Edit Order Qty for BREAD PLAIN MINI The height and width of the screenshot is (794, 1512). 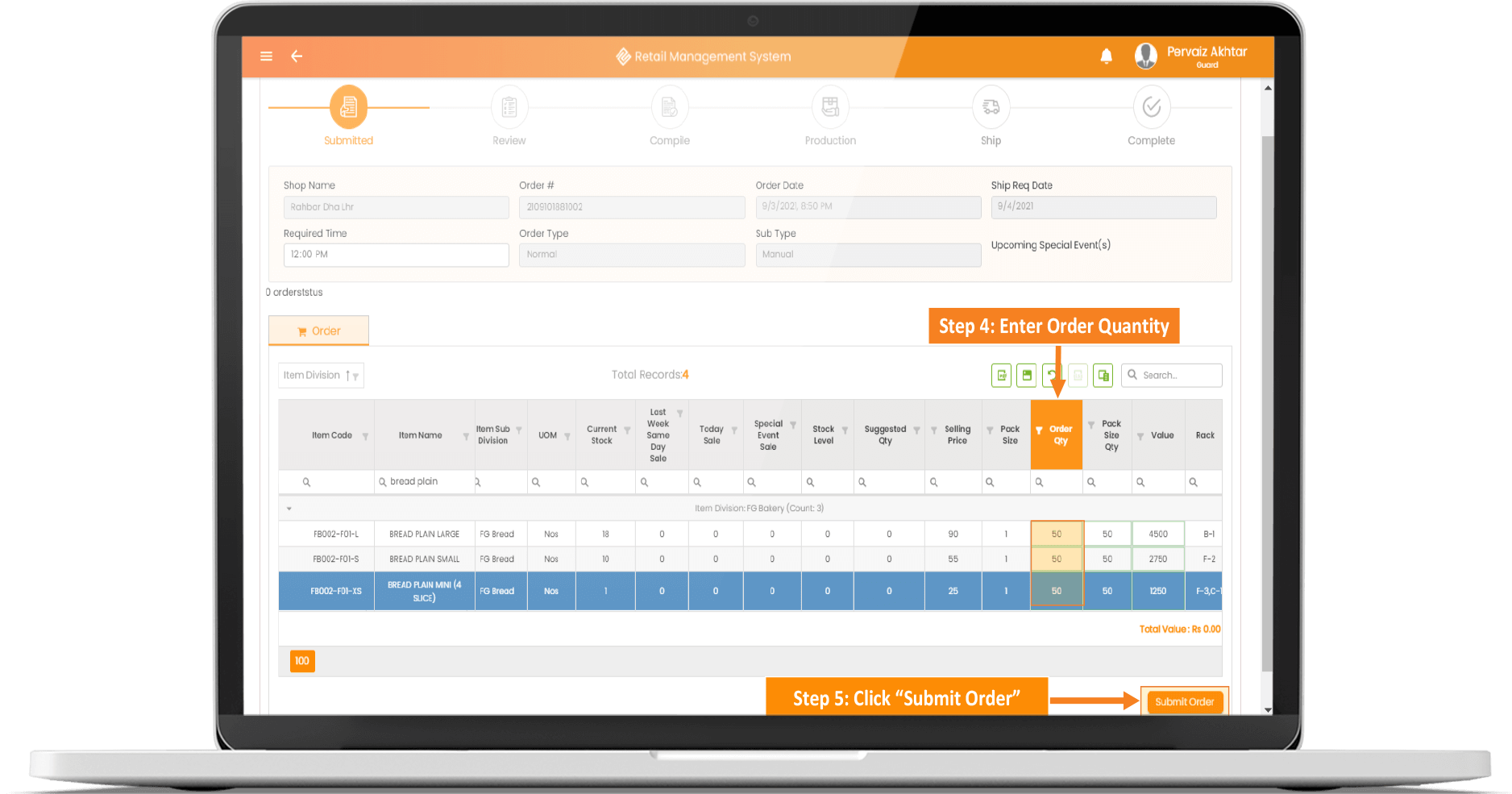point(1057,591)
